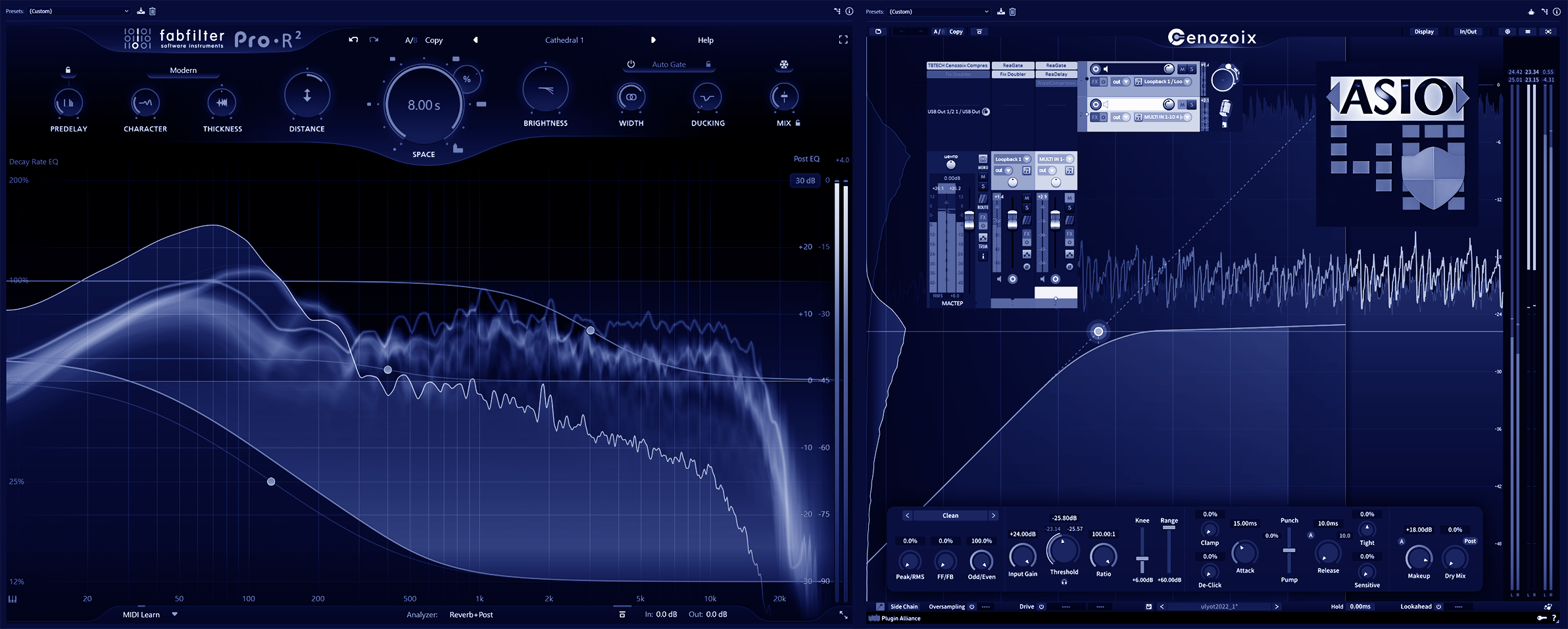
Task: Toggle the Post button above Dry Mix
Action: 1470,541
